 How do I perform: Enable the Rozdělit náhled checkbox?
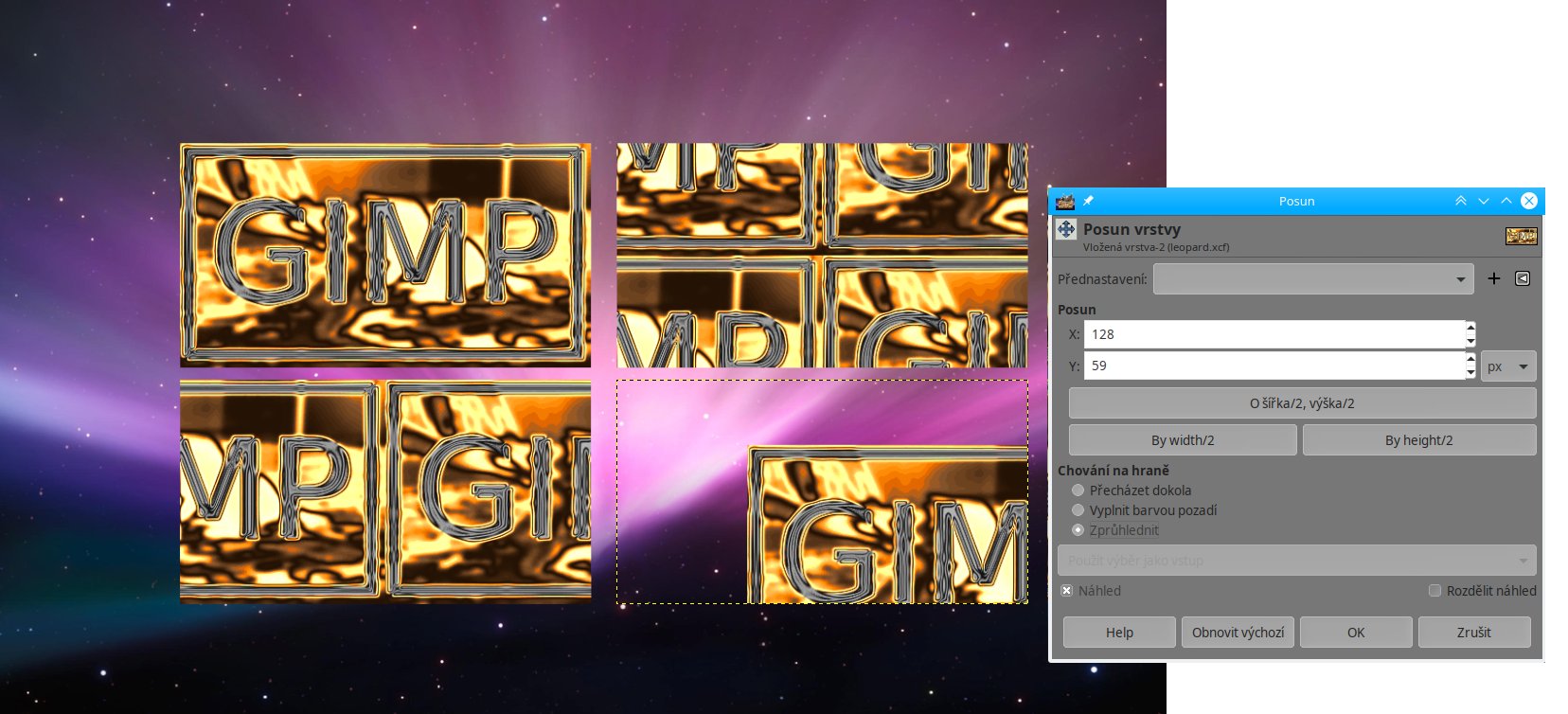(x=1435, y=591)
